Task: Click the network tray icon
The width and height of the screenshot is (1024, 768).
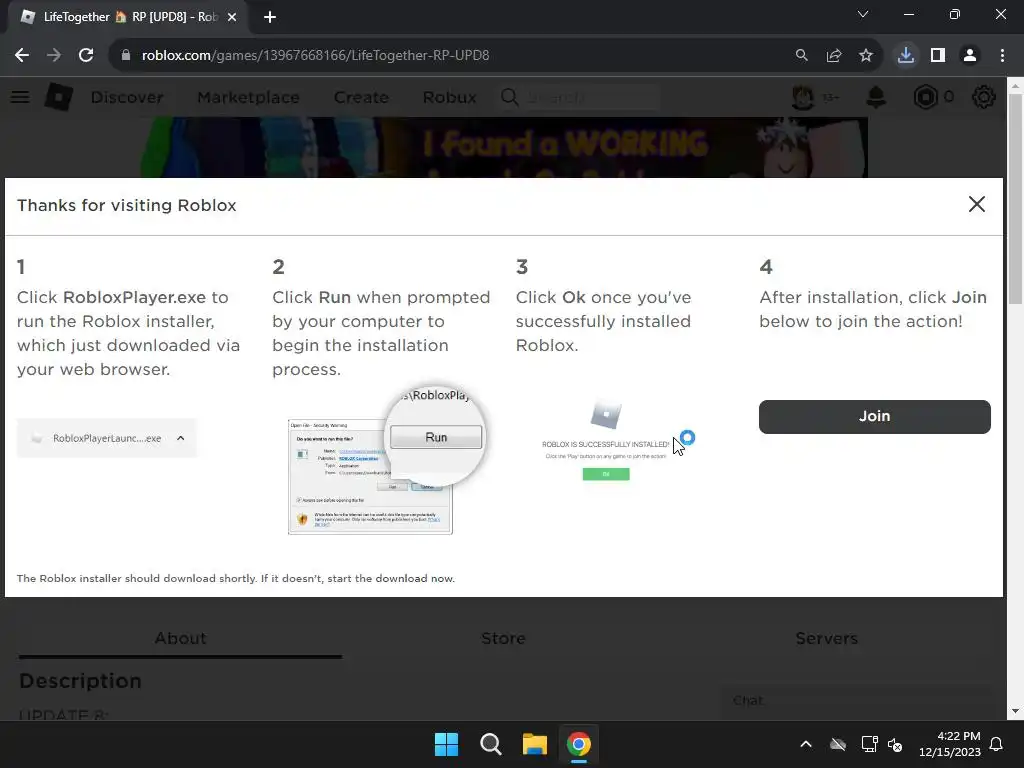Action: [869, 744]
